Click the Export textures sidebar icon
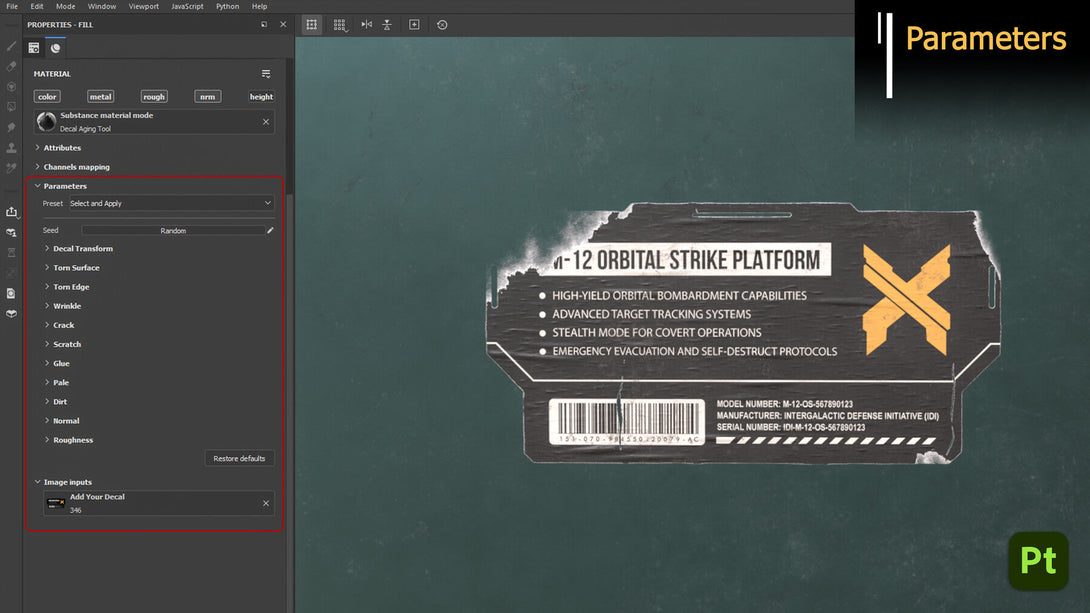 (11, 212)
